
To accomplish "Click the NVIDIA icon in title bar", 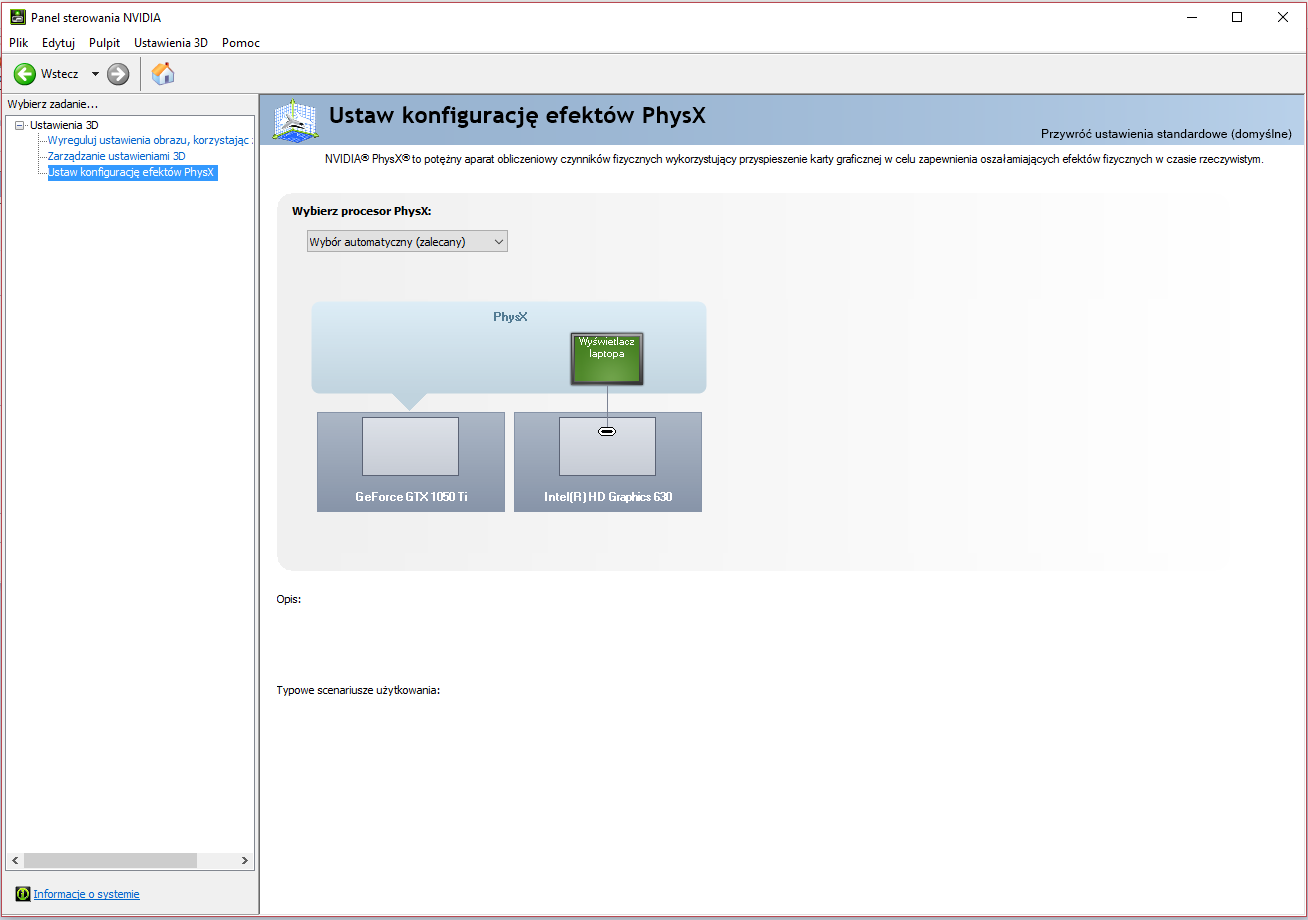I will (x=18, y=17).
